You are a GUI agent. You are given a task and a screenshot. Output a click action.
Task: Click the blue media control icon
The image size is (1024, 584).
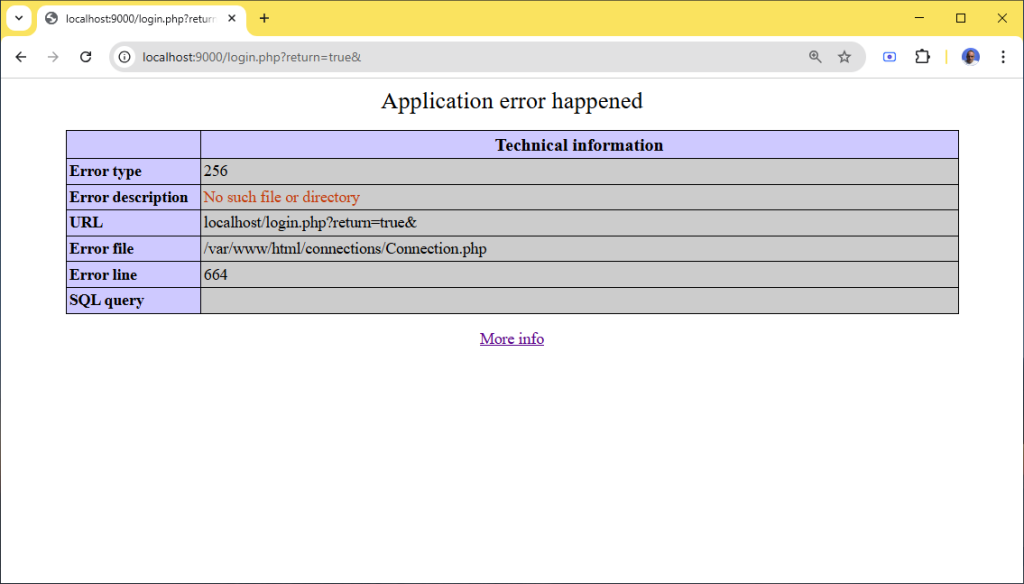click(889, 57)
